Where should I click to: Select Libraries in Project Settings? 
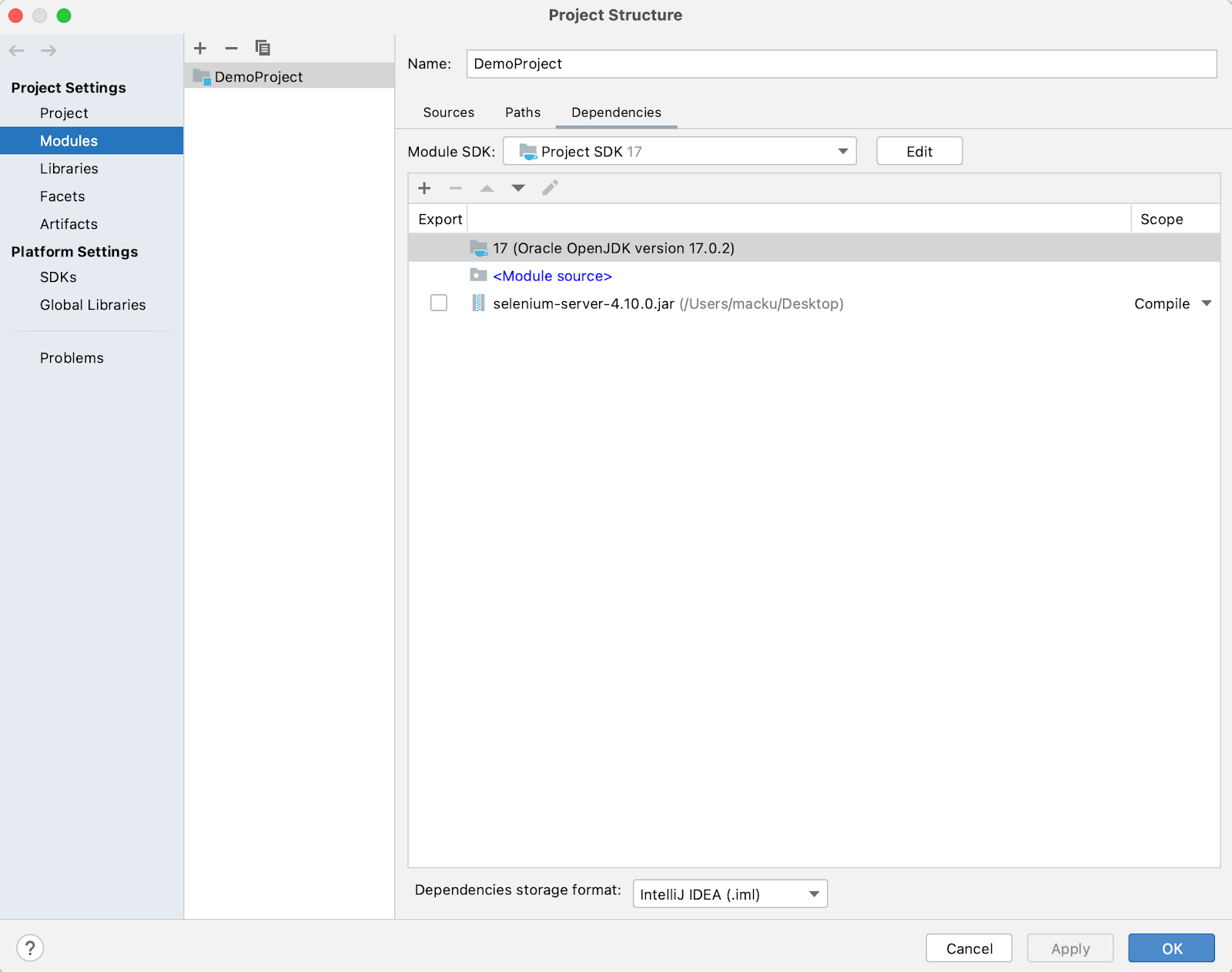click(69, 169)
